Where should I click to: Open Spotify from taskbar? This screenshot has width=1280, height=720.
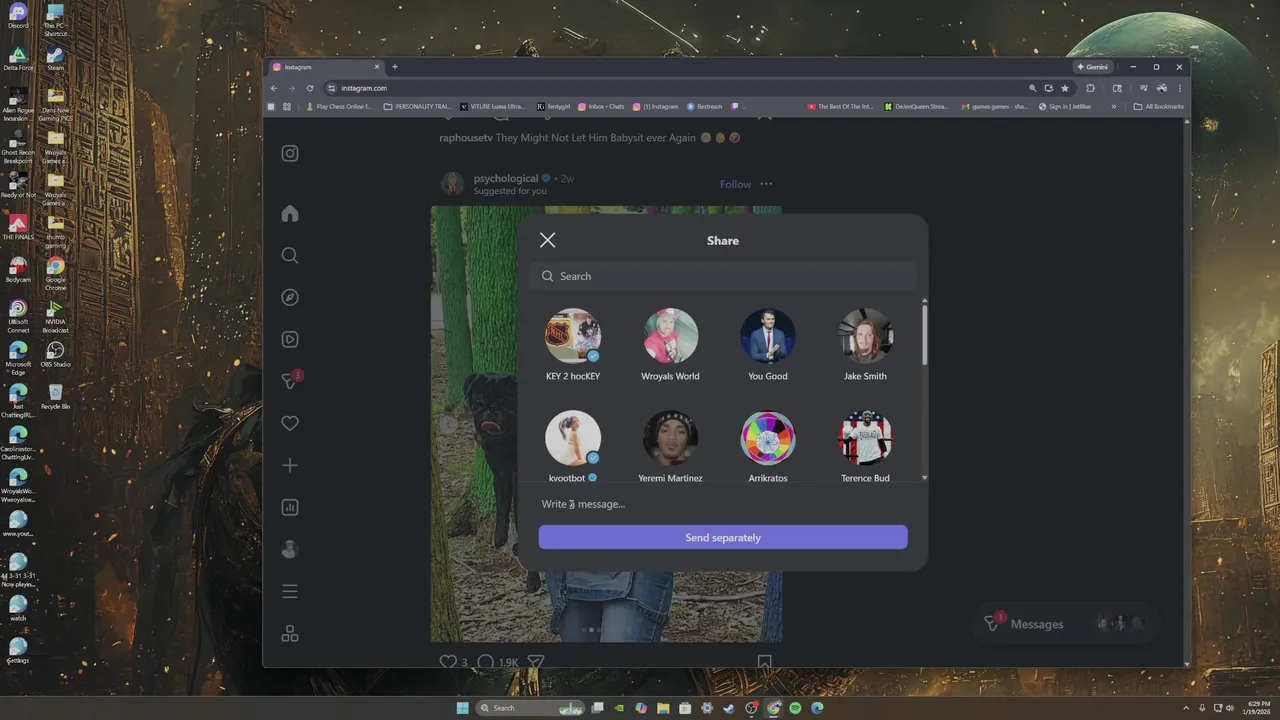click(795, 708)
